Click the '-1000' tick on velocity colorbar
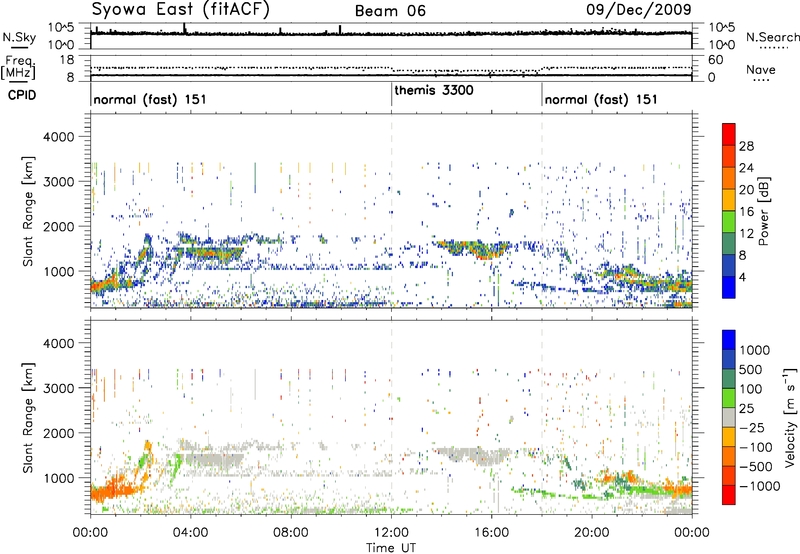800x554 pixels. click(760, 486)
